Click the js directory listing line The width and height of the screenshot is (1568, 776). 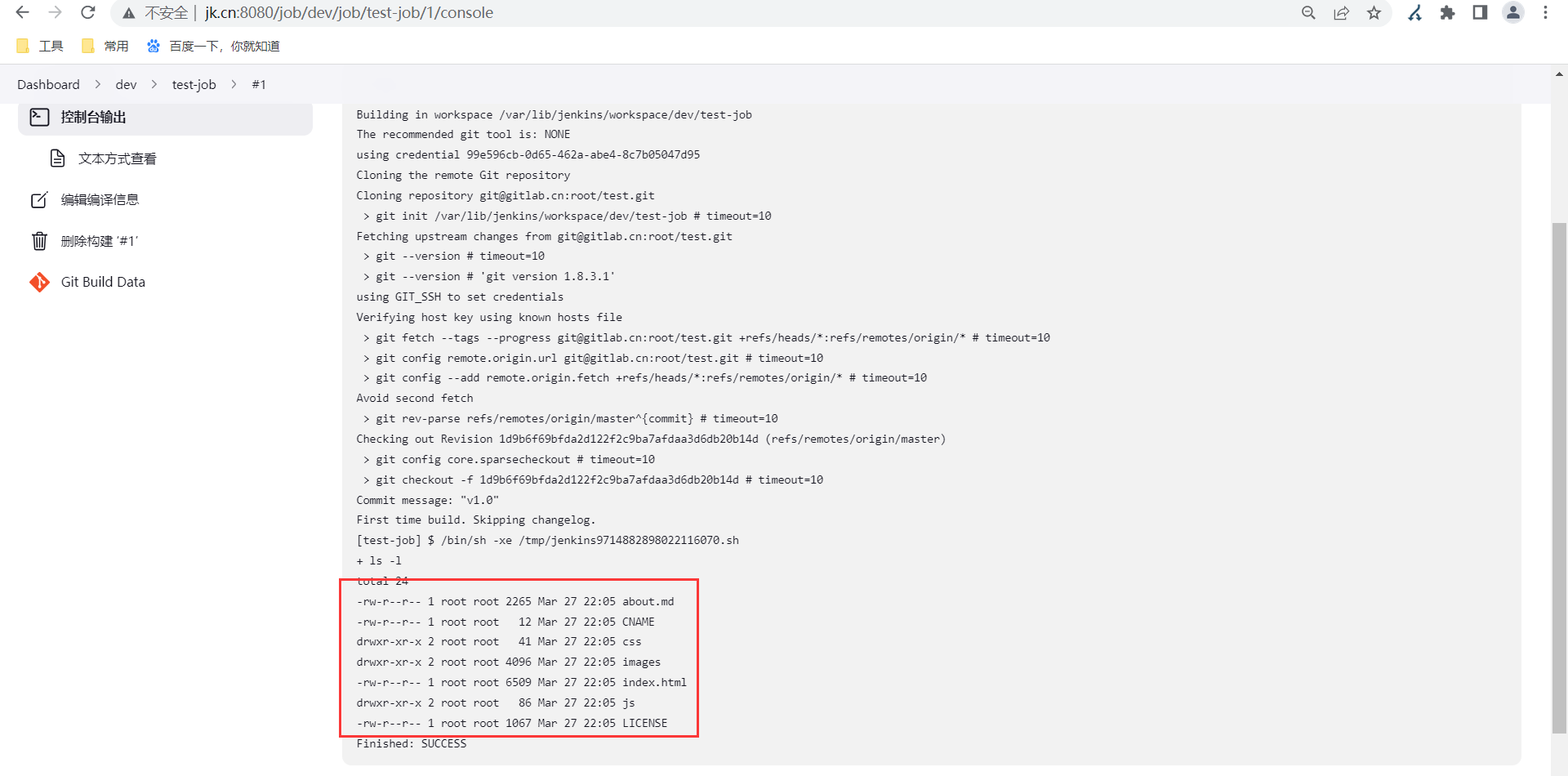496,702
